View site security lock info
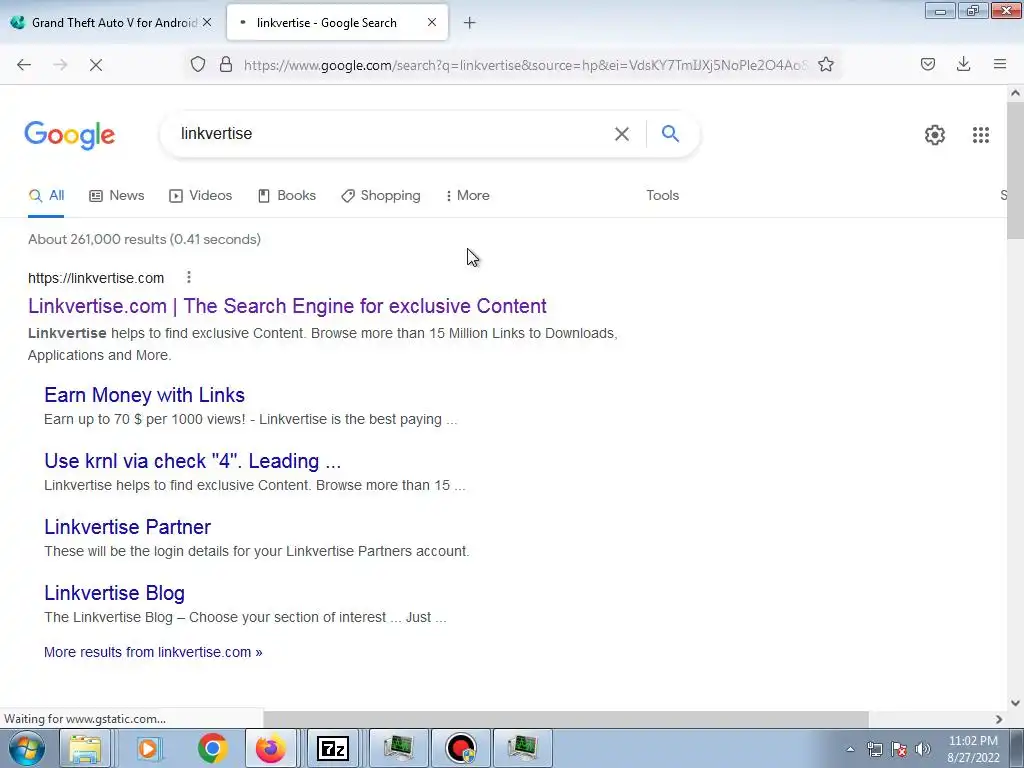 coord(226,64)
